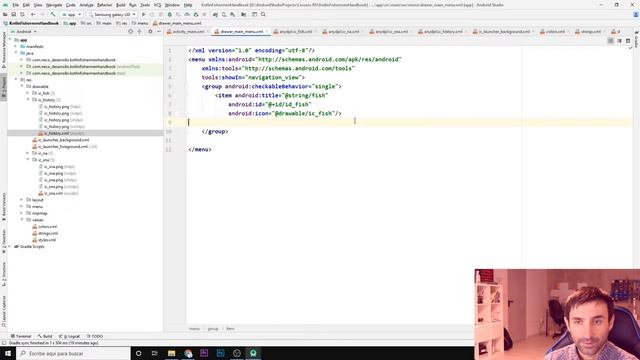Click the scroll-from-source target icon
This screenshot has width=640, height=360.
click(x=131, y=31)
